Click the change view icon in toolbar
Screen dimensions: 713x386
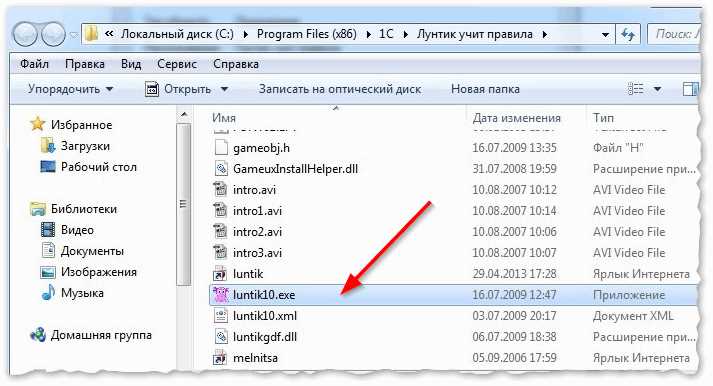pyautogui.click(x=636, y=89)
